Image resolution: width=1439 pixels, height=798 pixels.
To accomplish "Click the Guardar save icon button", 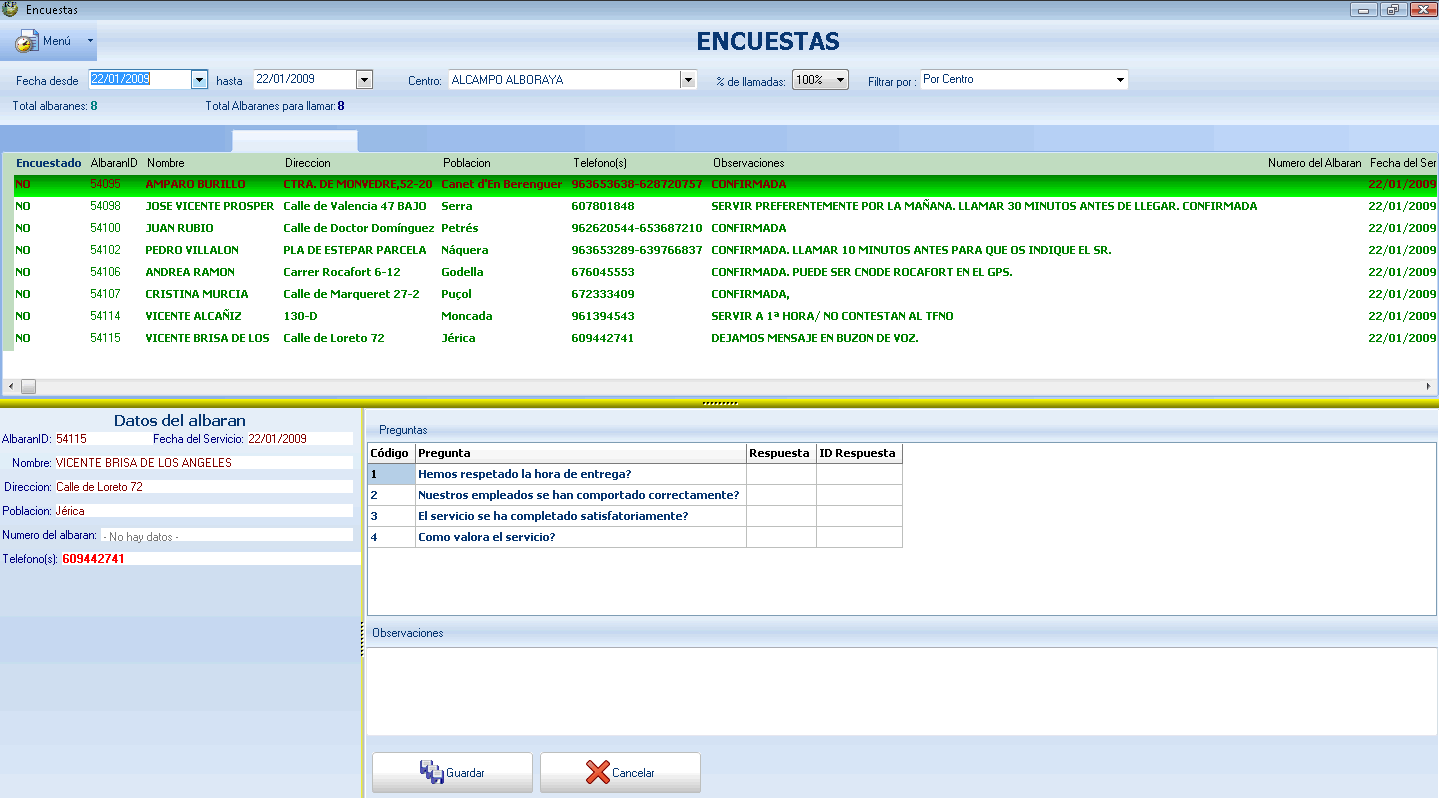I will coord(452,773).
